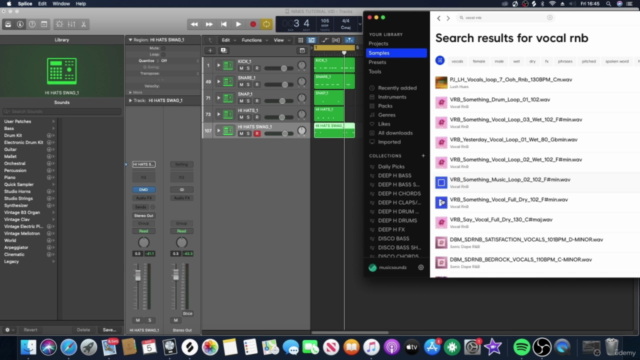Open the Splice menu in menu bar

(x=25, y=4)
